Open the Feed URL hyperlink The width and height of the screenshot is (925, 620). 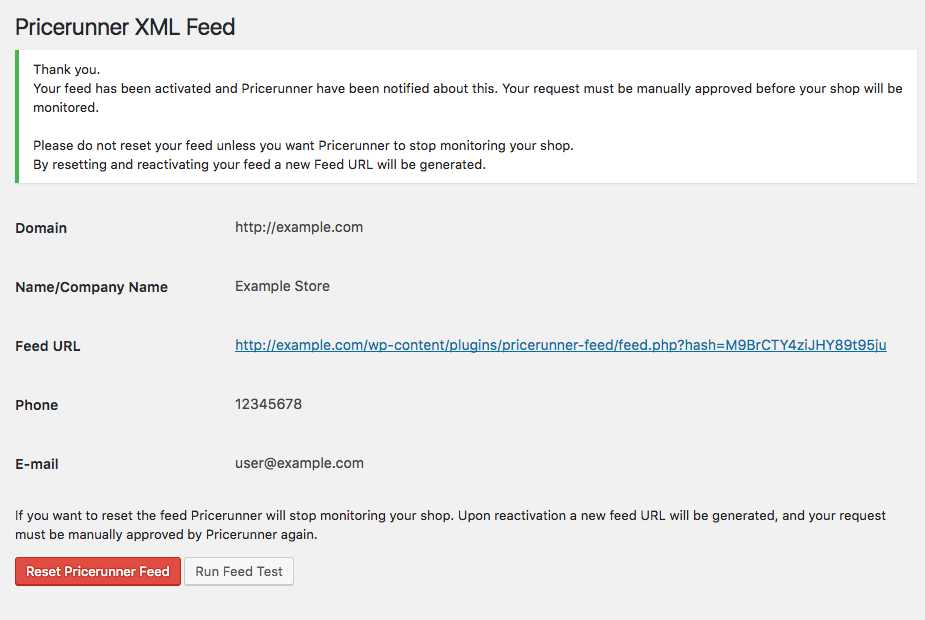pos(560,345)
